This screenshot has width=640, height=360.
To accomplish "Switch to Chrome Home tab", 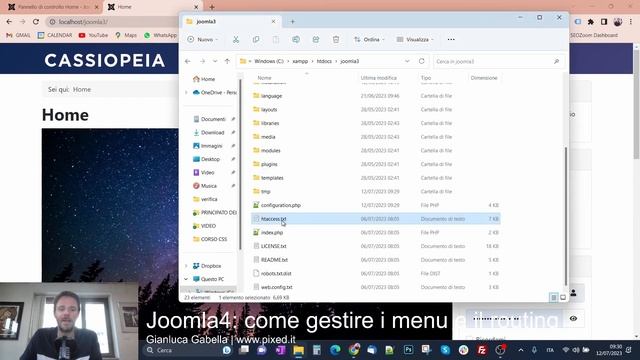I will click(x=153, y=7).
